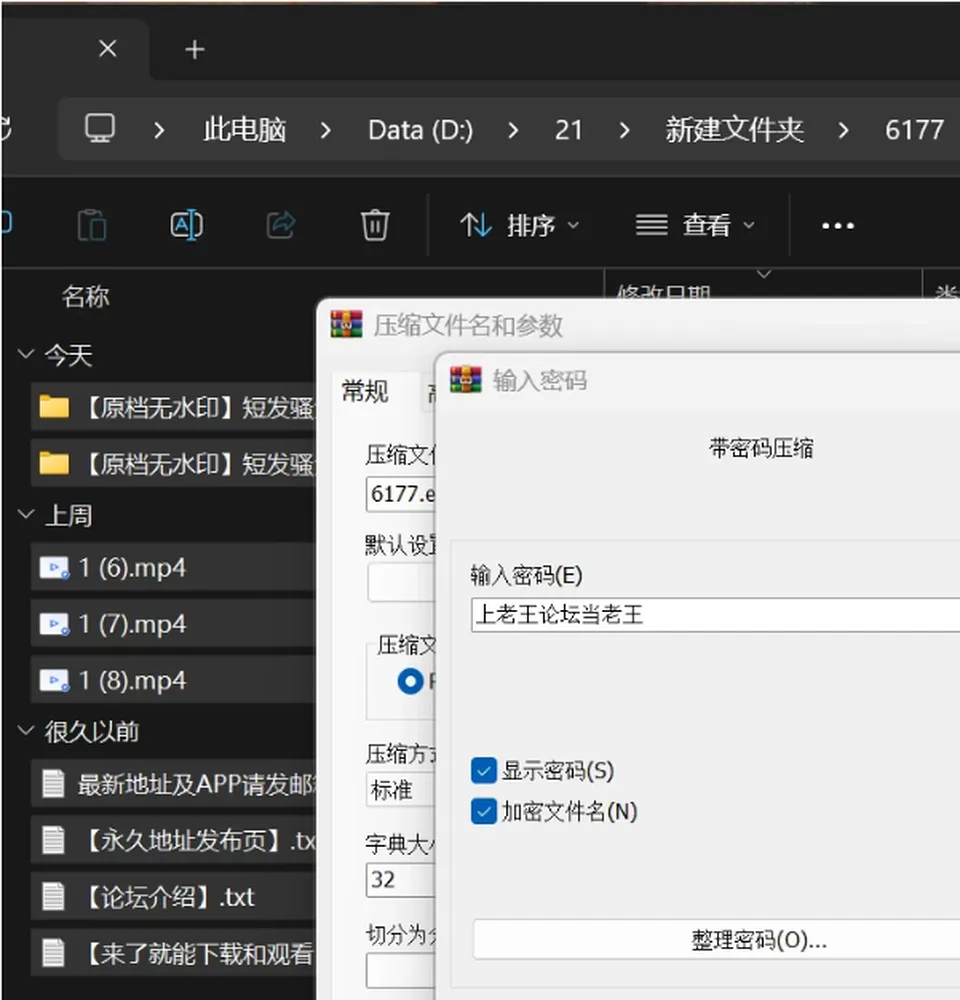Collapse the 很久以前 group
Image resolution: width=960 pixels, height=1000 pixels.
coord(26,730)
